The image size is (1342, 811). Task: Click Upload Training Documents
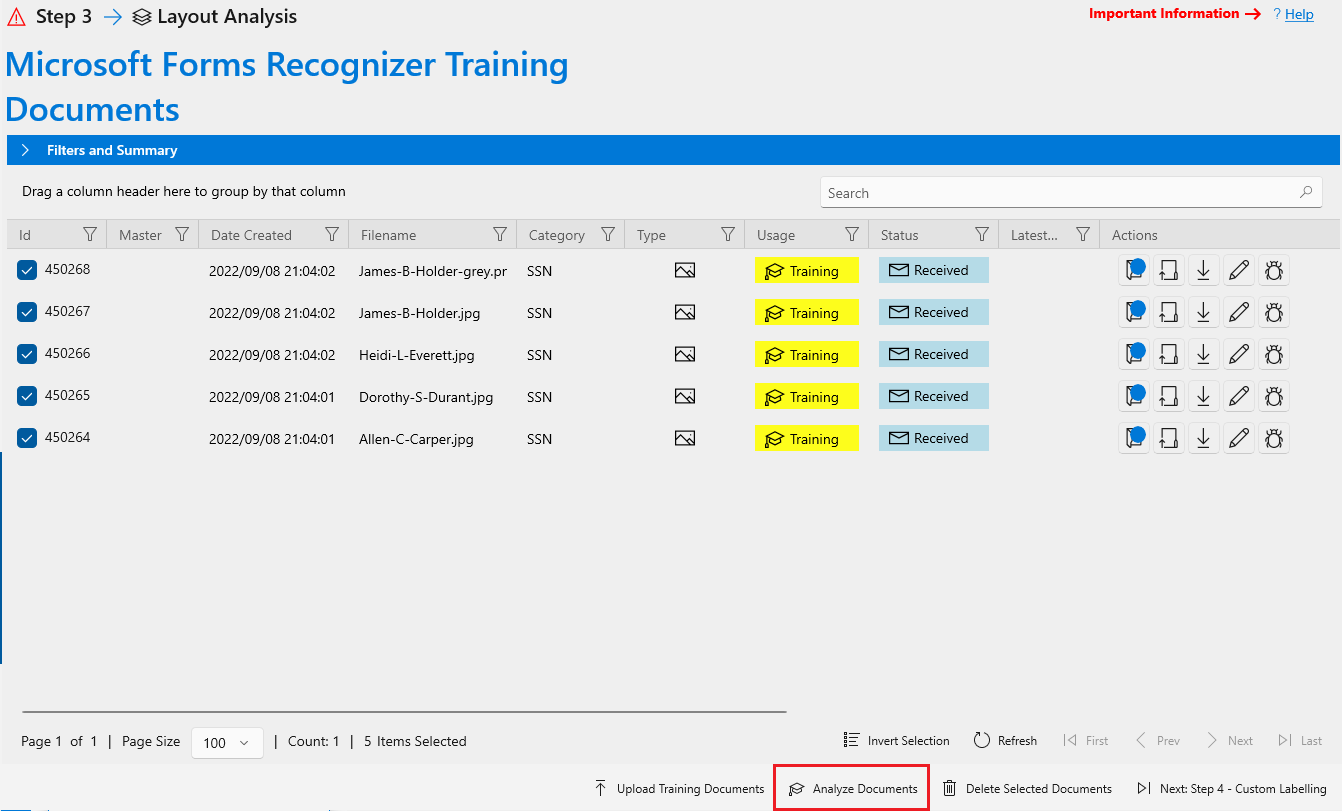click(x=679, y=789)
